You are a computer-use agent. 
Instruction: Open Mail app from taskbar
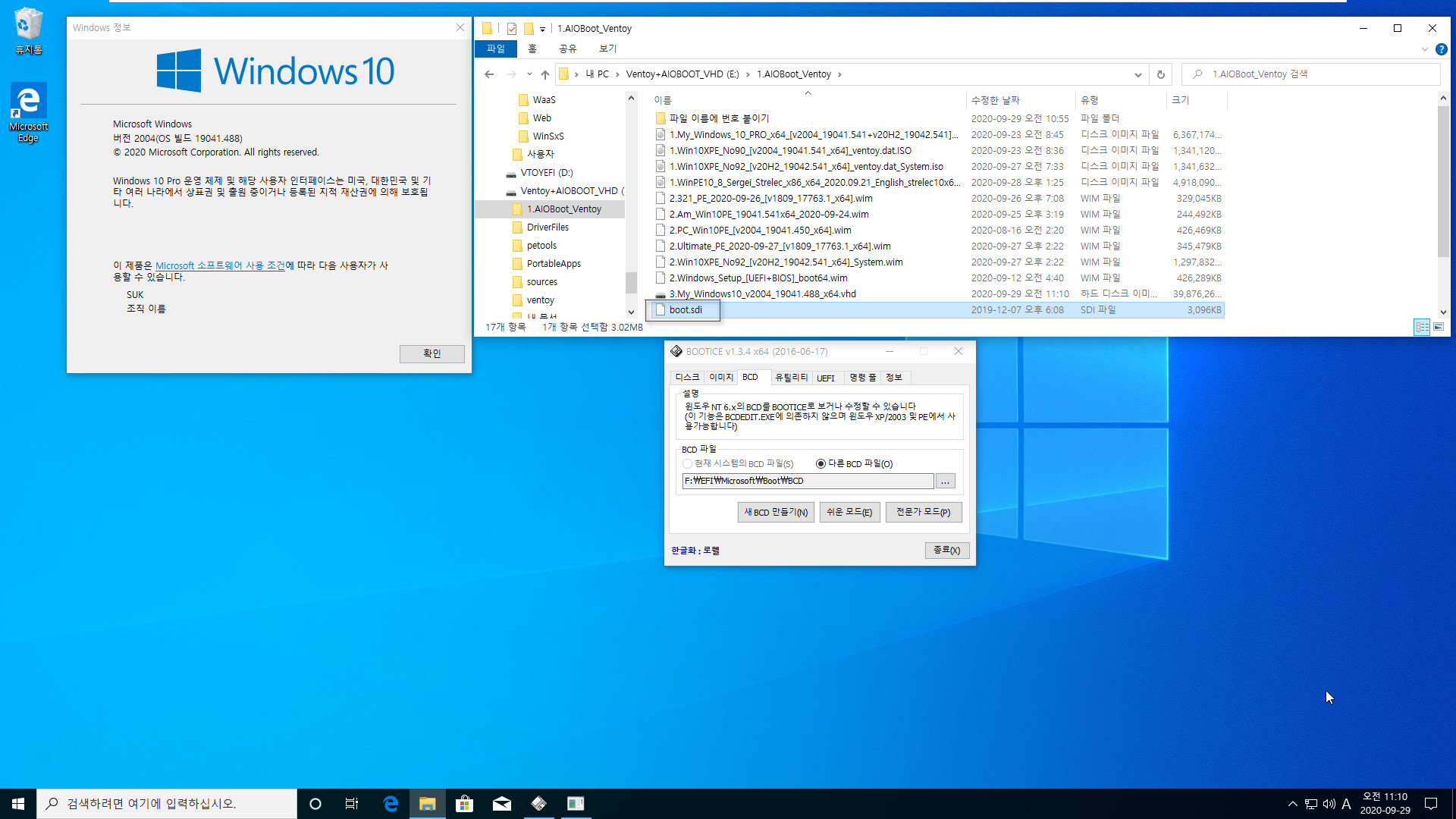[501, 804]
